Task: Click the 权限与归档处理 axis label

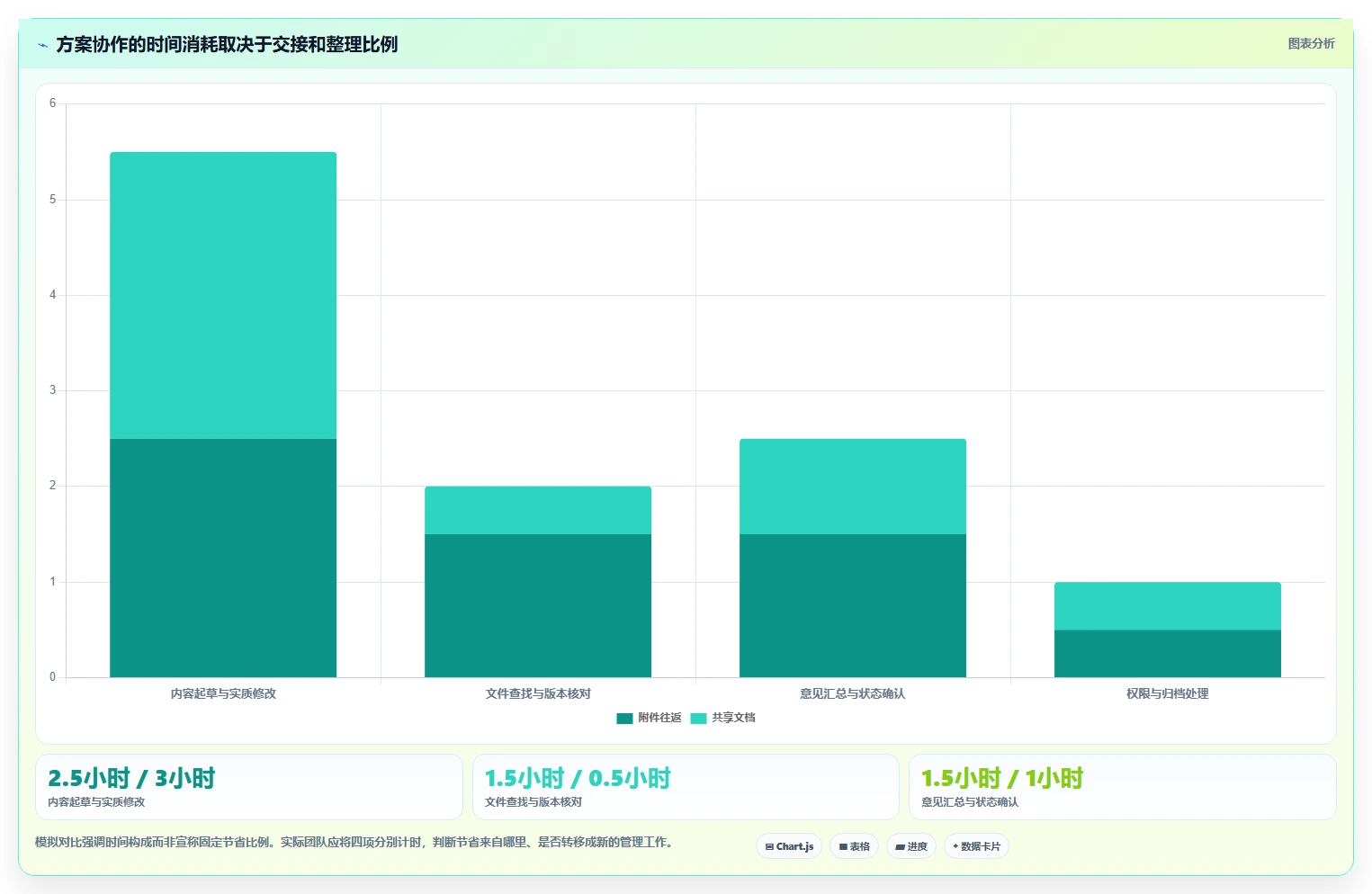Action: coord(1168,693)
